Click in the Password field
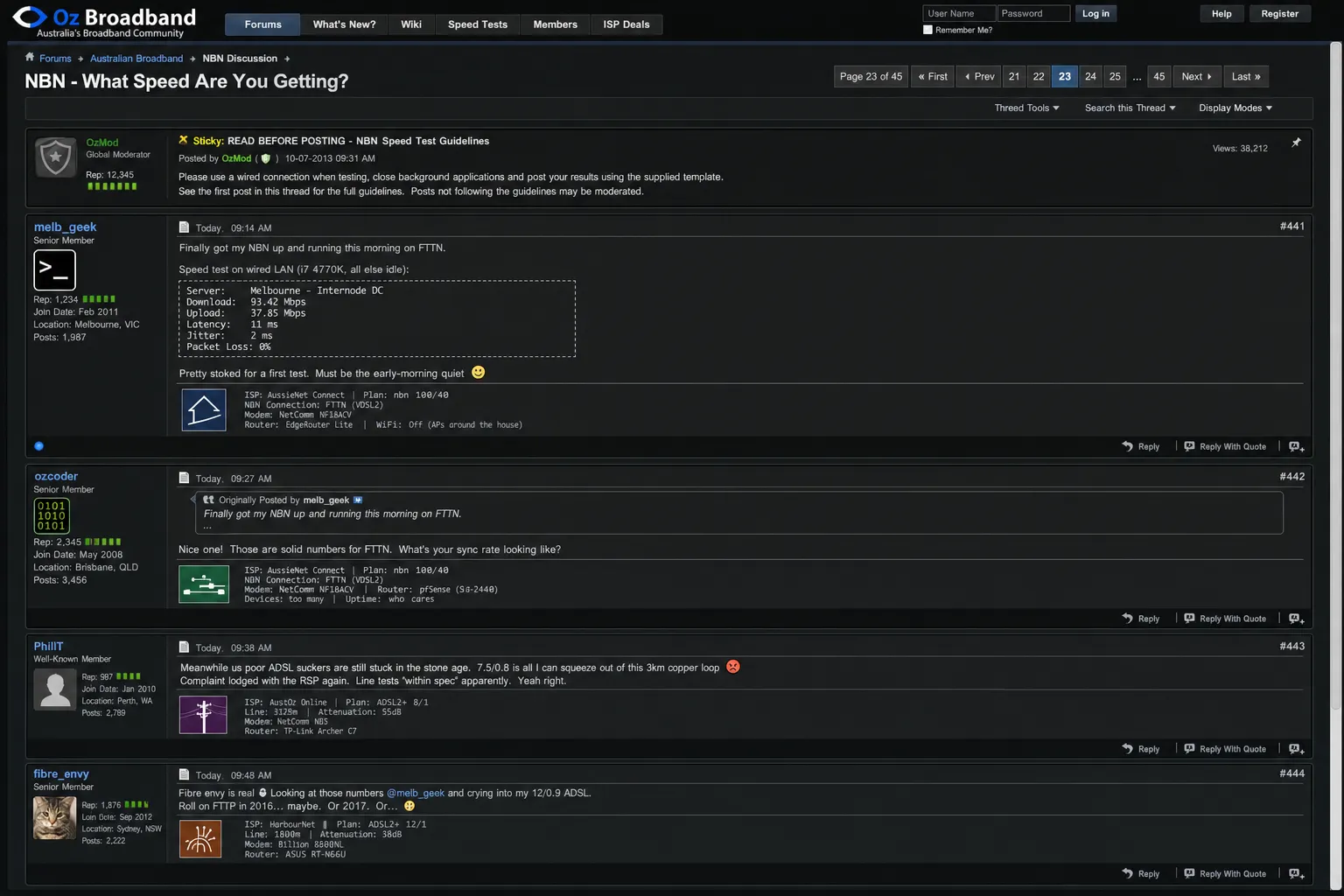This screenshot has height=896, width=1344. [x=1033, y=13]
